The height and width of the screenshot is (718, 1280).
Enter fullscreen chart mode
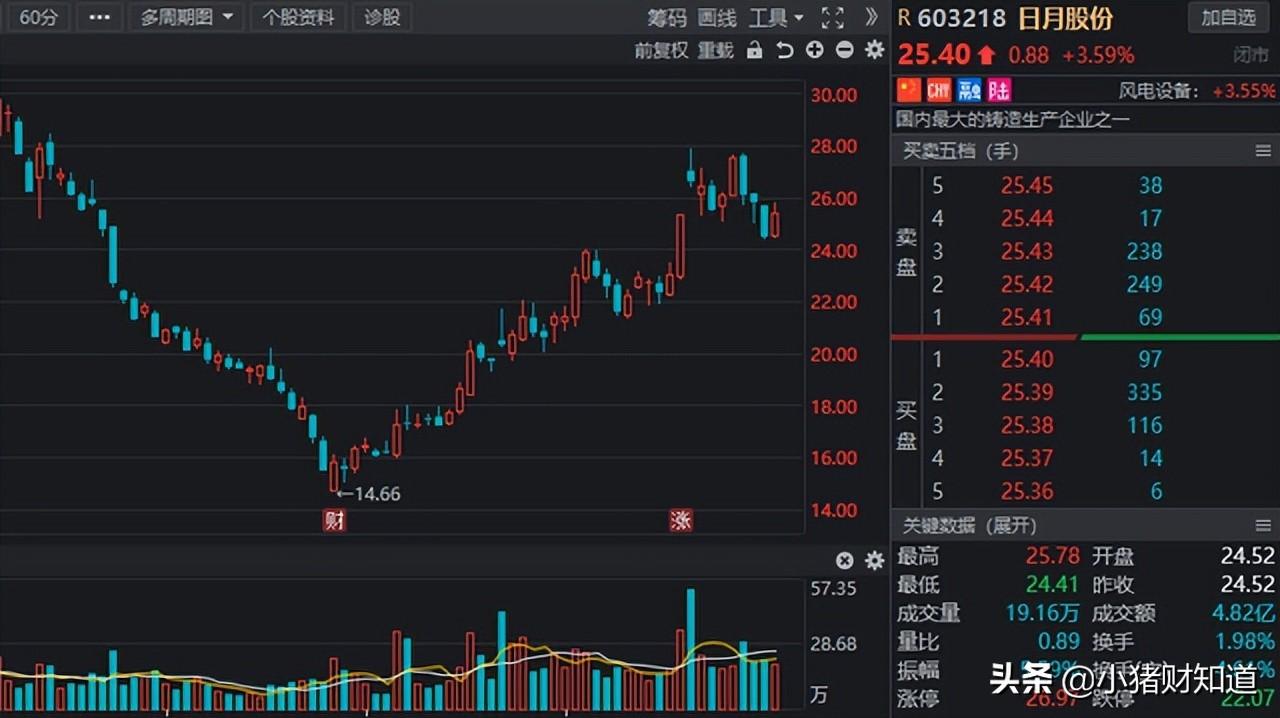[x=833, y=17]
